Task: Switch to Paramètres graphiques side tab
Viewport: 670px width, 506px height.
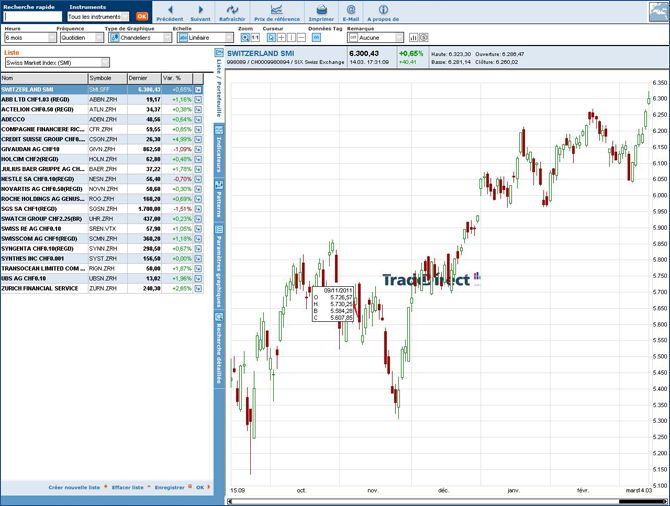Action: click(219, 267)
